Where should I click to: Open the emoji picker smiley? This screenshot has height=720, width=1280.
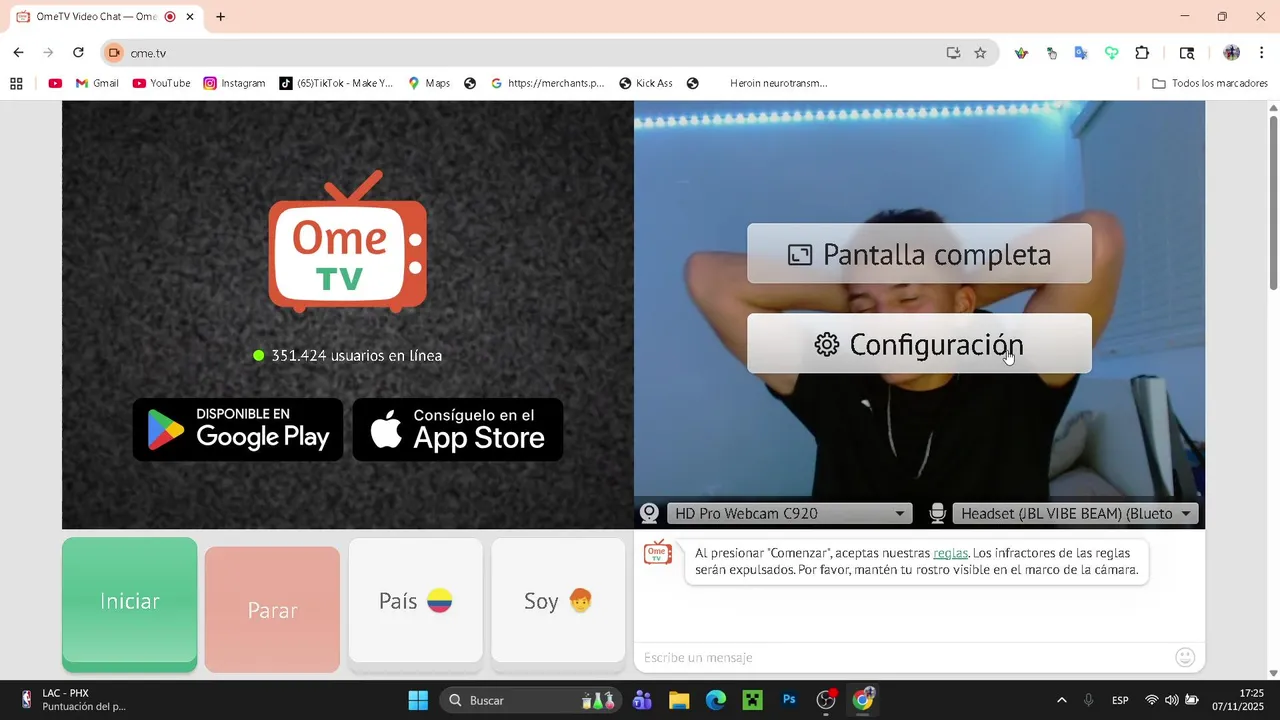[x=1185, y=657]
